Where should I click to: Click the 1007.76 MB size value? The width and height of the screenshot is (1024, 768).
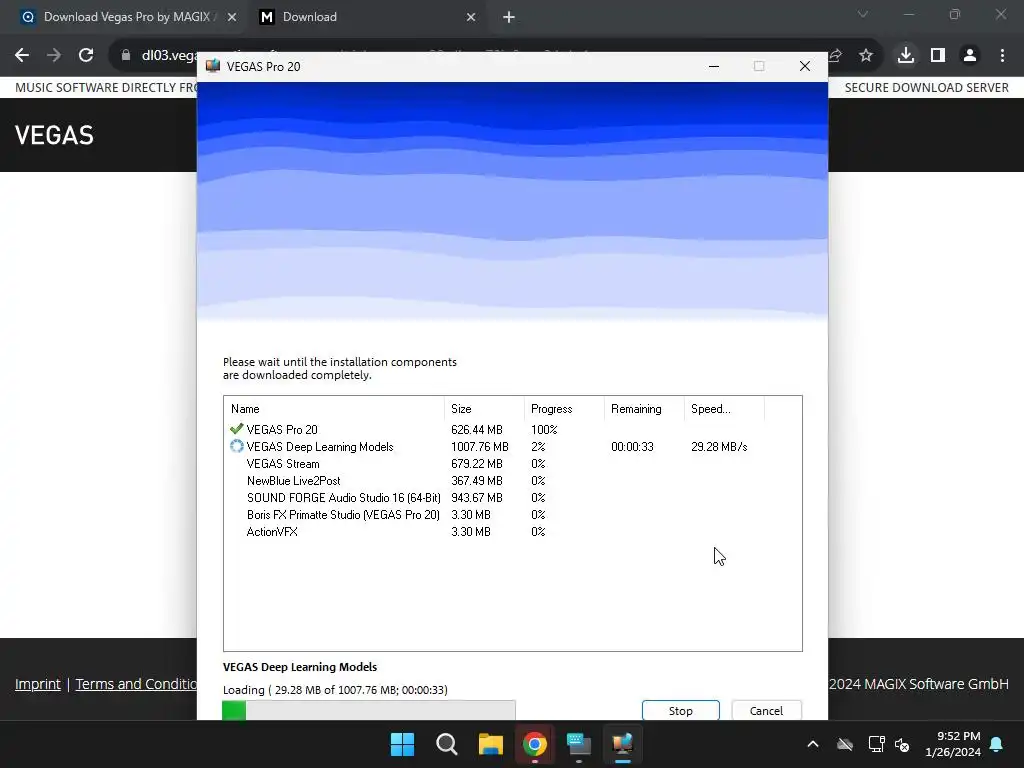(479, 447)
